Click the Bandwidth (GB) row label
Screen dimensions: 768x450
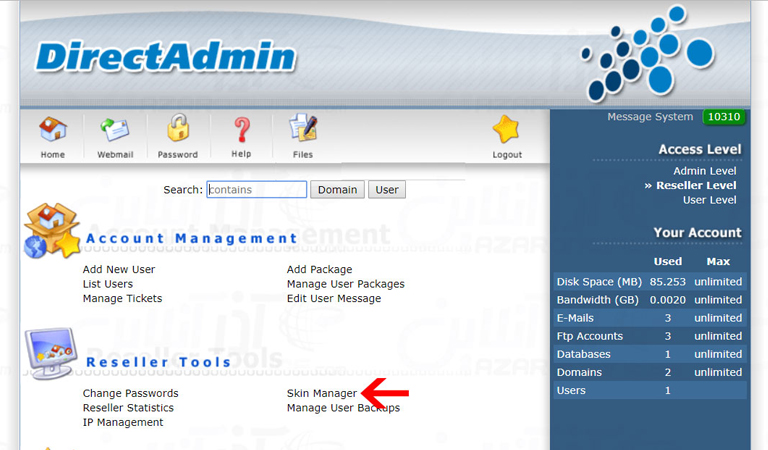point(598,300)
